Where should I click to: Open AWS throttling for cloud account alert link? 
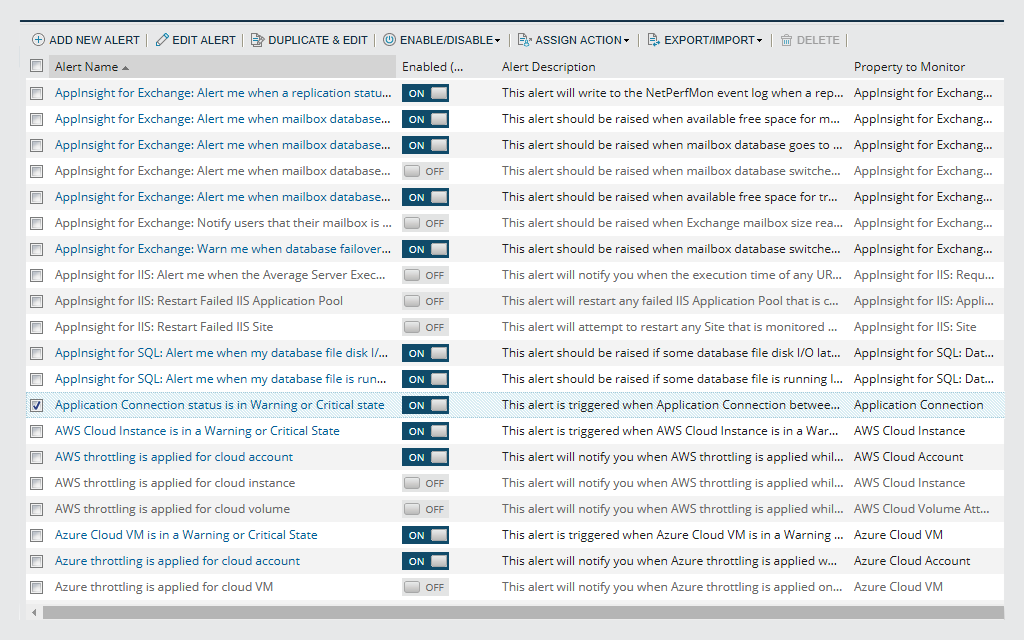(x=174, y=457)
